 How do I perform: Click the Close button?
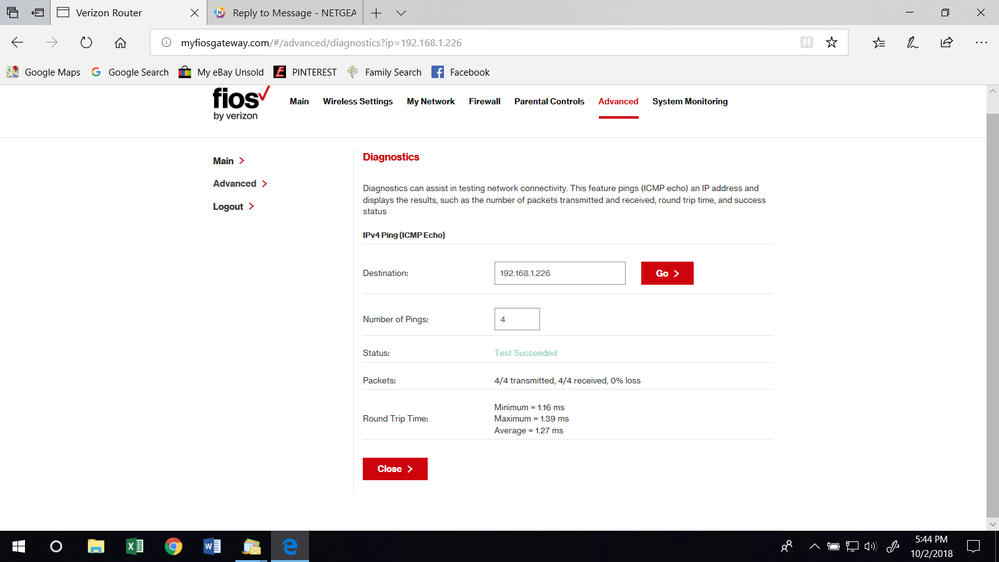click(395, 469)
